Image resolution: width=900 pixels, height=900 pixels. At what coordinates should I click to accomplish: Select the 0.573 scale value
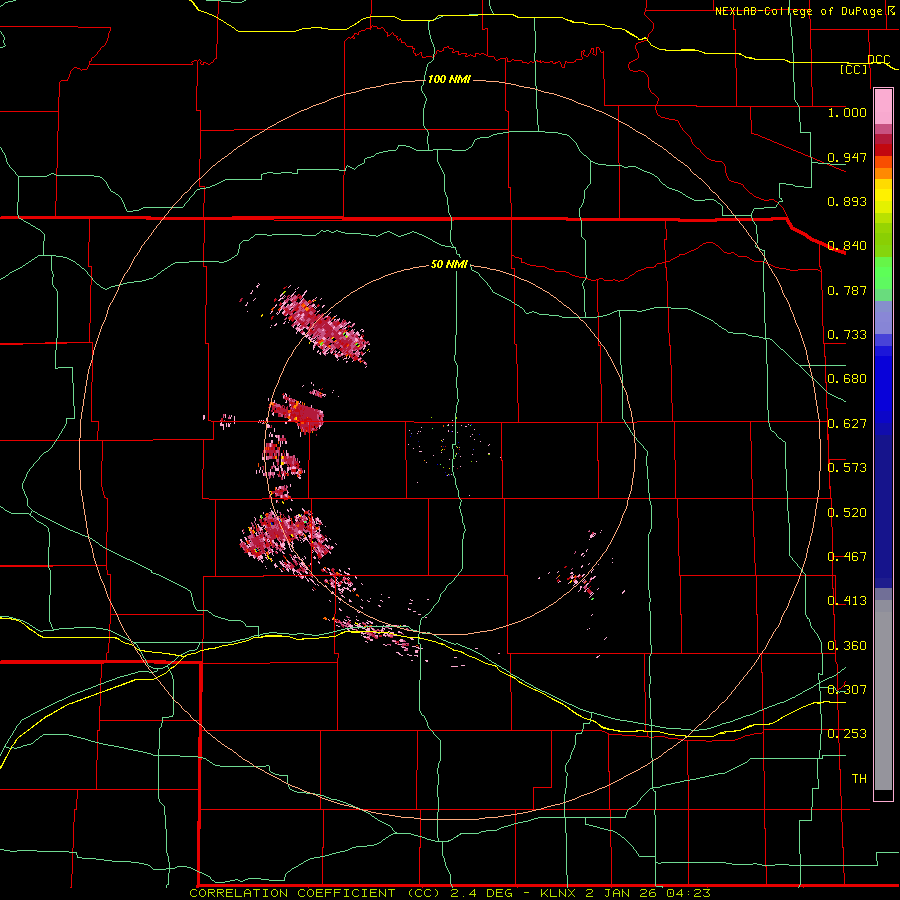tap(847, 468)
